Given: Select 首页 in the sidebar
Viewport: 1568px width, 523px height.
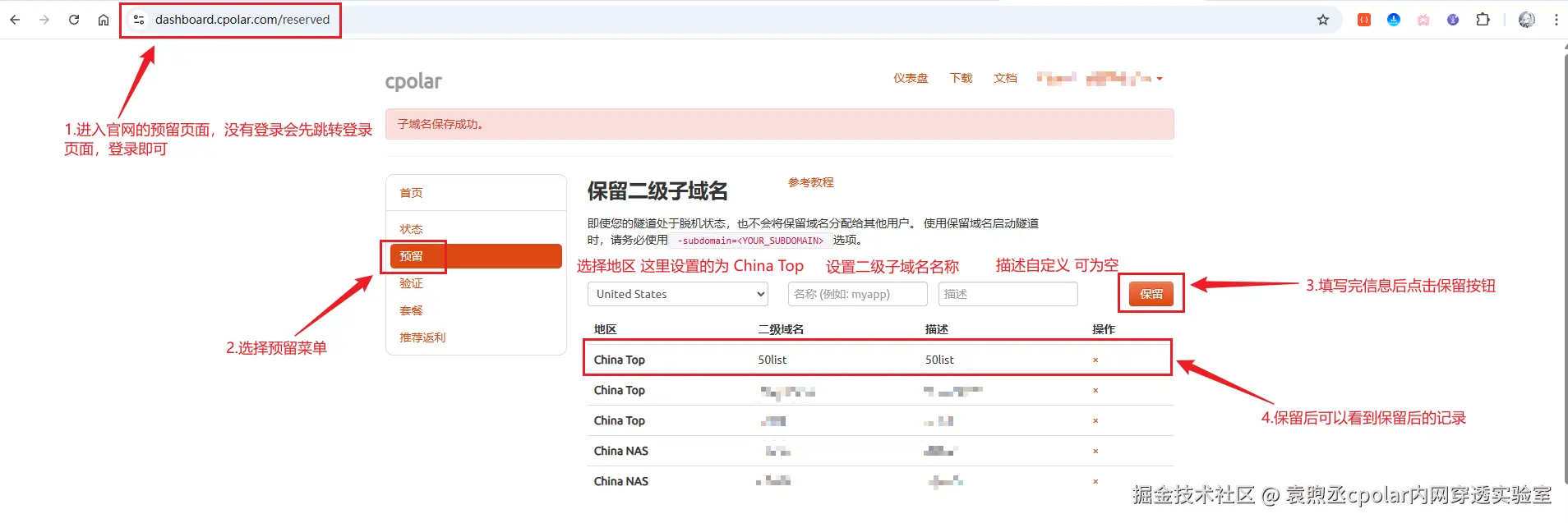Looking at the screenshot, I should 411,193.
